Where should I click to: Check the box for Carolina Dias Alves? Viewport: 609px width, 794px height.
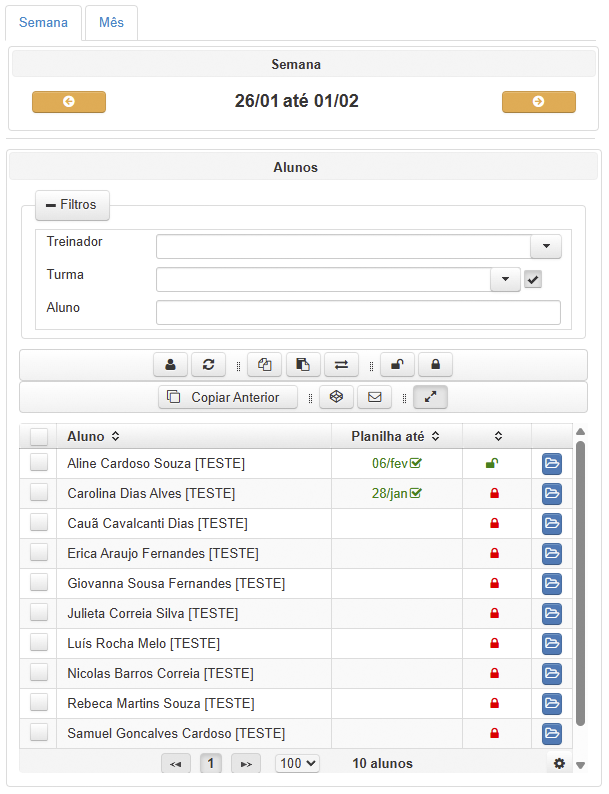coord(39,493)
